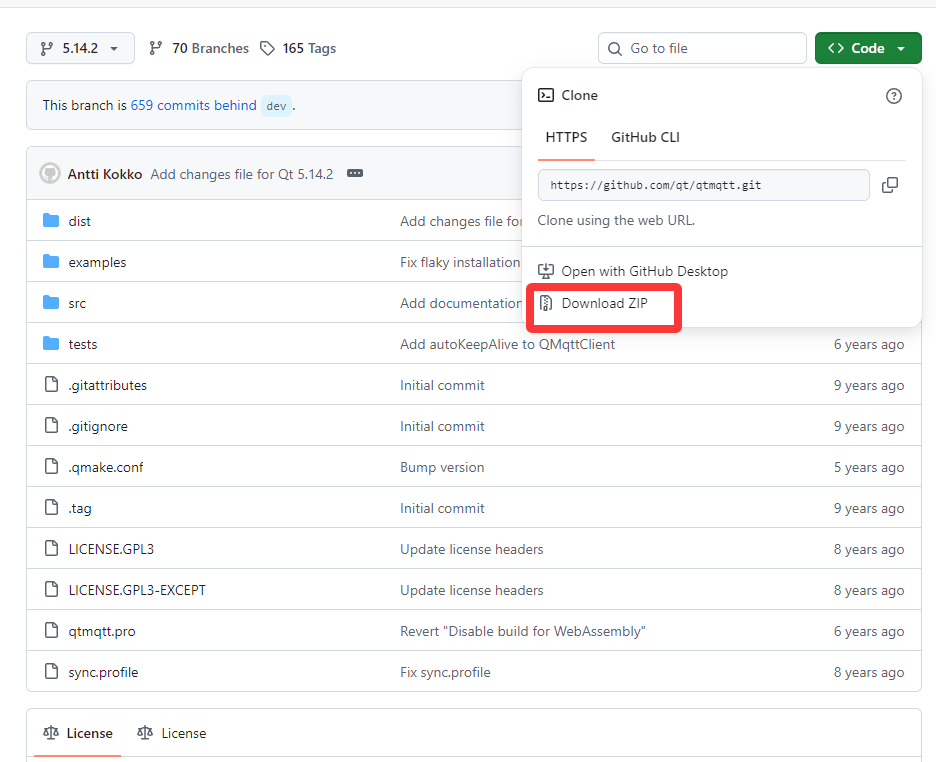
Task: Open the Add autoKeepAlive to QMqttClient commit
Action: [x=507, y=344]
